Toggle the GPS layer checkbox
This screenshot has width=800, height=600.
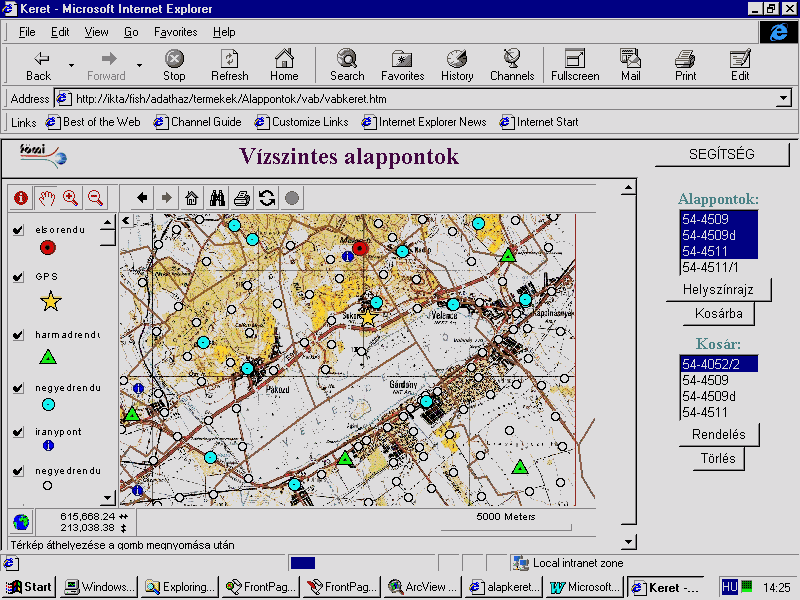tap(18, 277)
